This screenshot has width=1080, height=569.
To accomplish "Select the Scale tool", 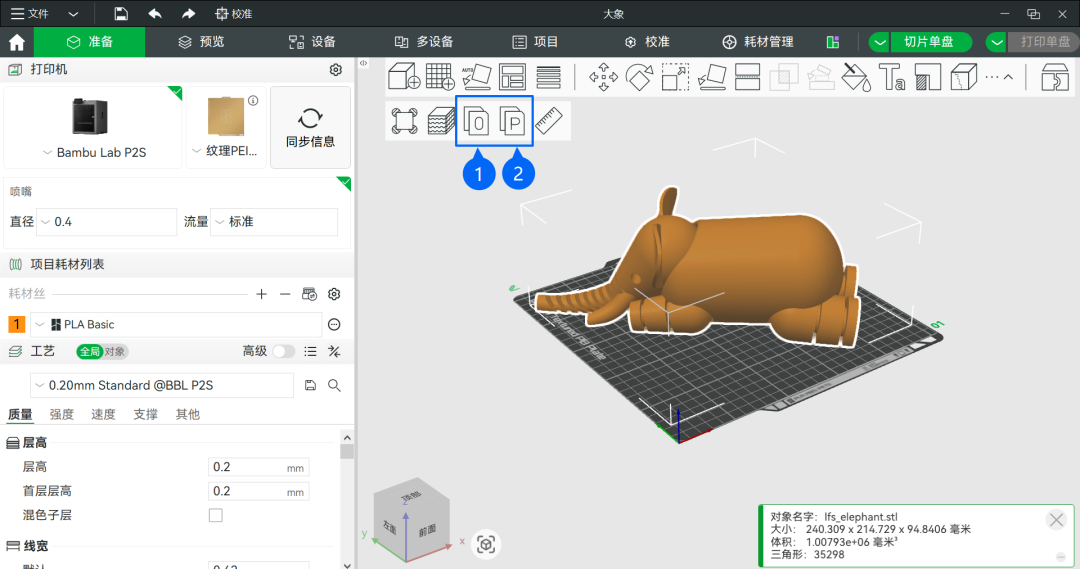I will click(x=675, y=76).
